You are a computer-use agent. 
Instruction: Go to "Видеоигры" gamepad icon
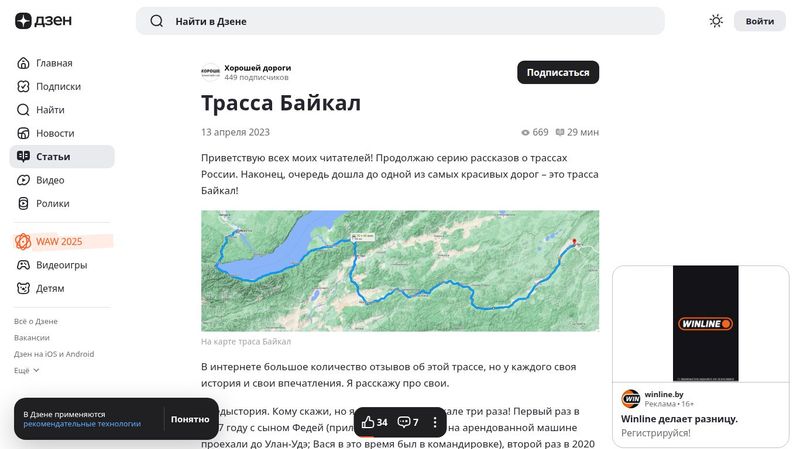click(24, 265)
